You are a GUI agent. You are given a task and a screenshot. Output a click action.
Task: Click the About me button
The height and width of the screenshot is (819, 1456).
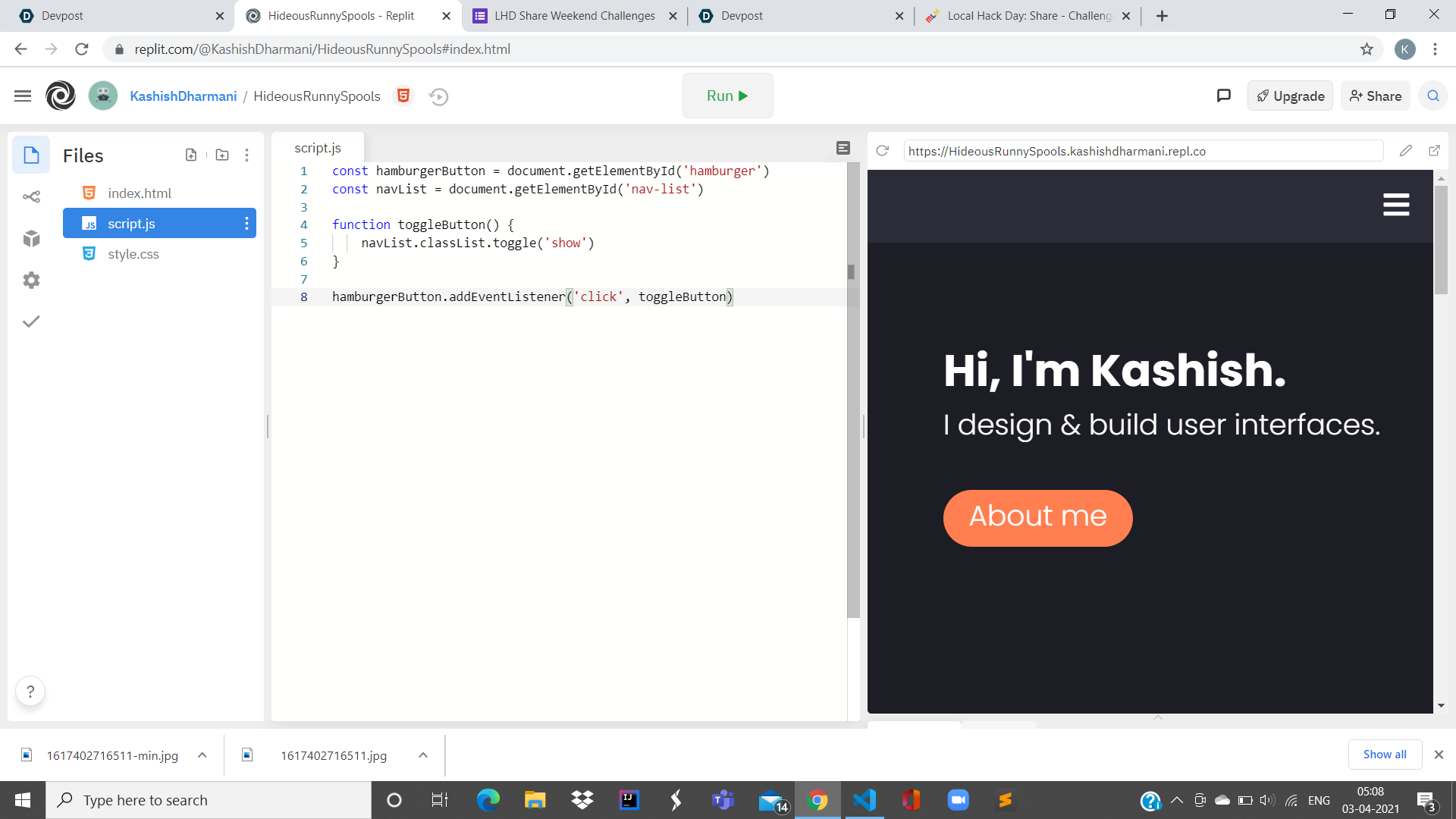[1037, 518]
